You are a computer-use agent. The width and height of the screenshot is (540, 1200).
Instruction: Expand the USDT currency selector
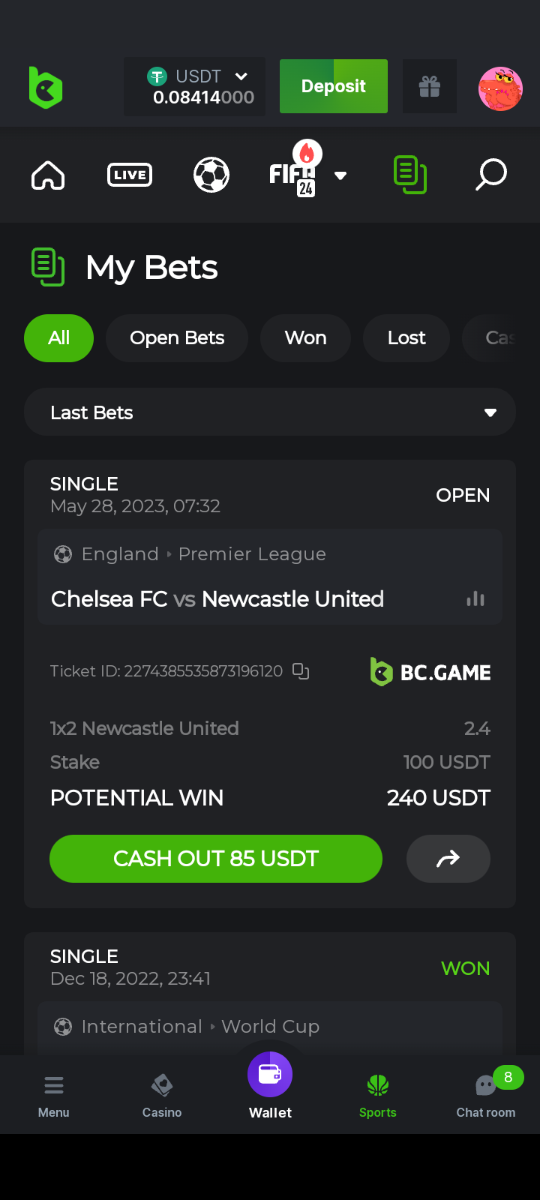click(x=195, y=87)
